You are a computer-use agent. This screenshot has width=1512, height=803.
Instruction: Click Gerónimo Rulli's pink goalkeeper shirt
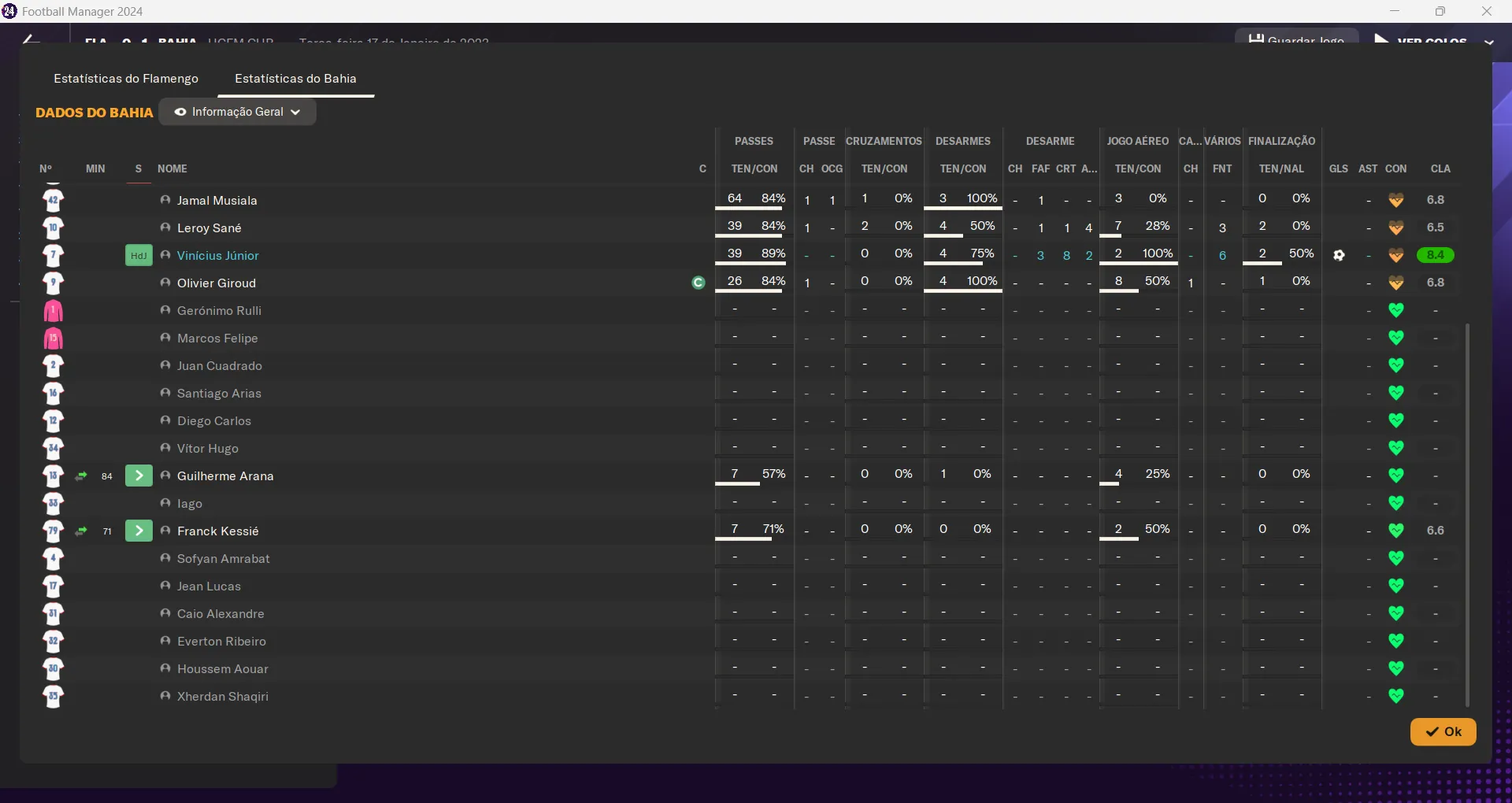54,311
